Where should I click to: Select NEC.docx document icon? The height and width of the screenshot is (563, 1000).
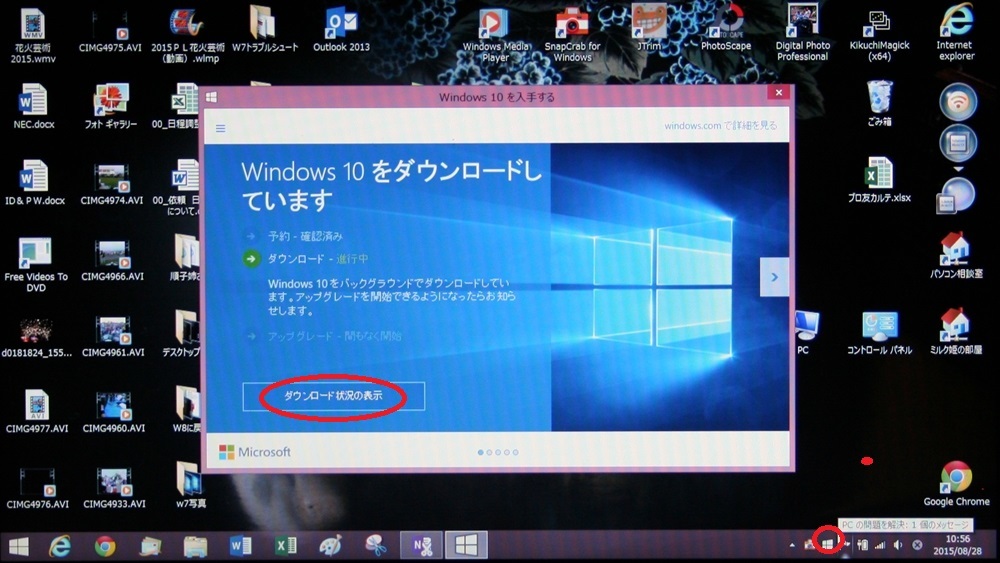pos(34,106)
